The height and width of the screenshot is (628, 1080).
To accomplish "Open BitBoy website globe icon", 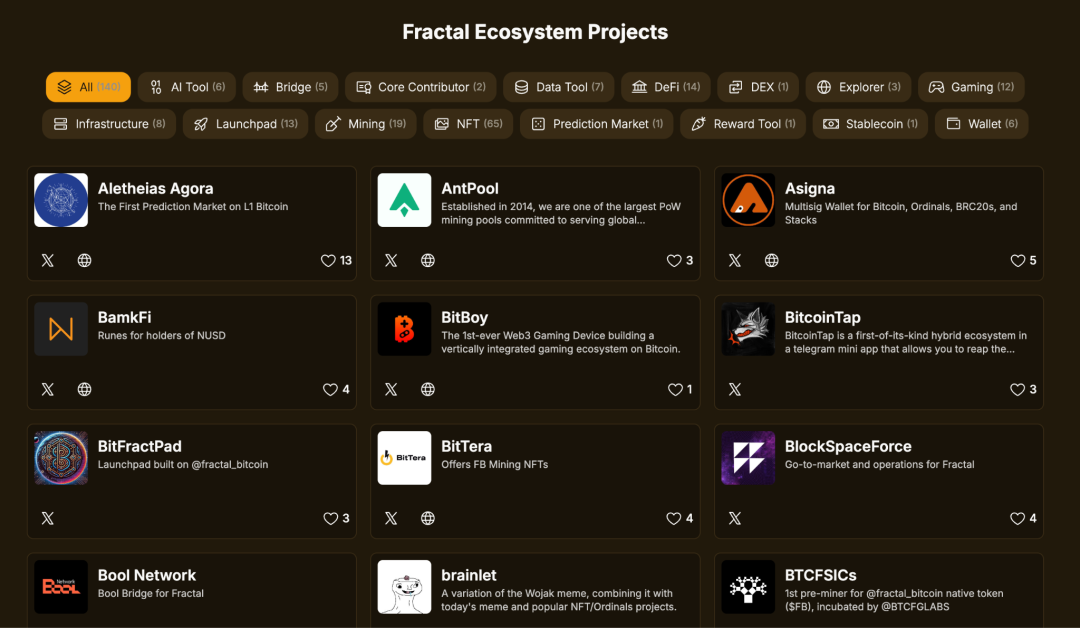I will pyautogui.click(x=428, y=389).
